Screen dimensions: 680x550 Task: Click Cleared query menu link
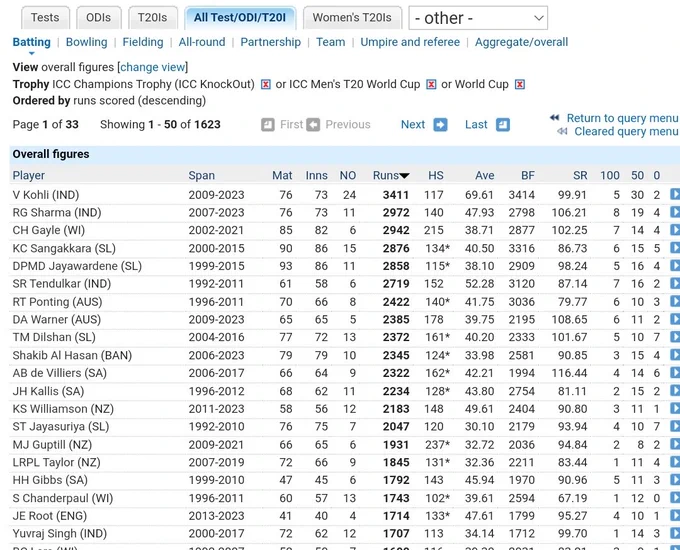(626, 131)
